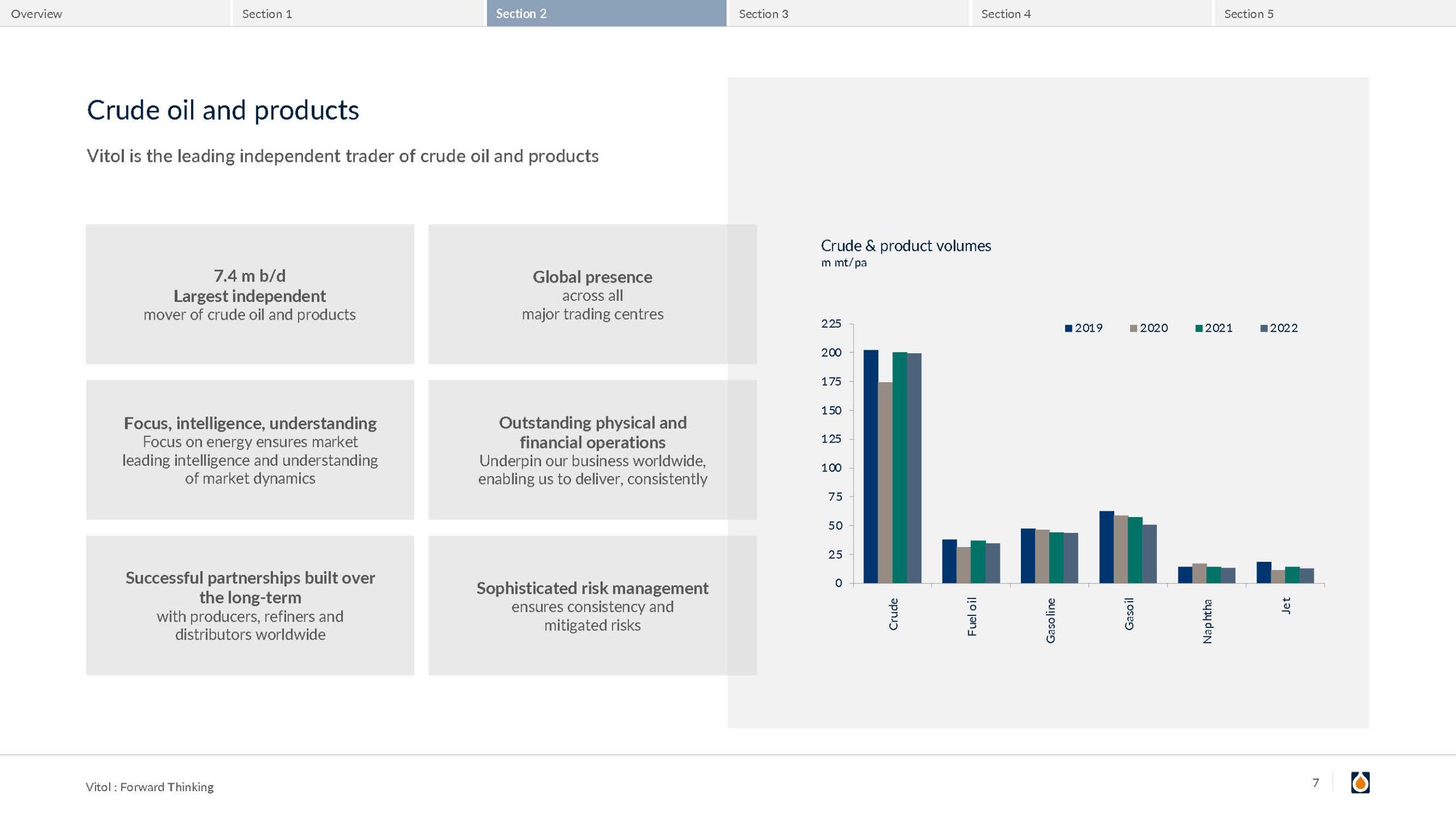Click the Gasoil axis label

[1129, 614]
